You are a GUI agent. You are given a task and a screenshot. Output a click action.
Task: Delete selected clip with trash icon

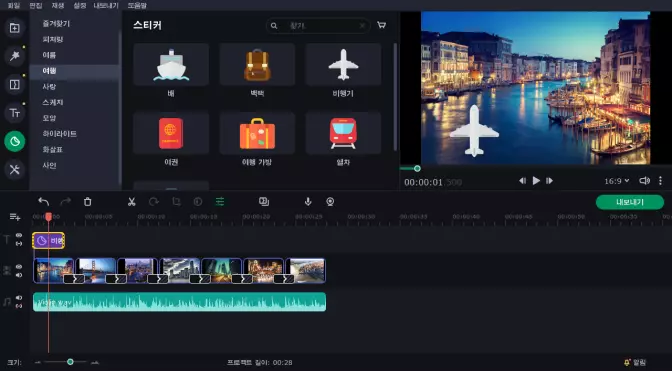87,202
